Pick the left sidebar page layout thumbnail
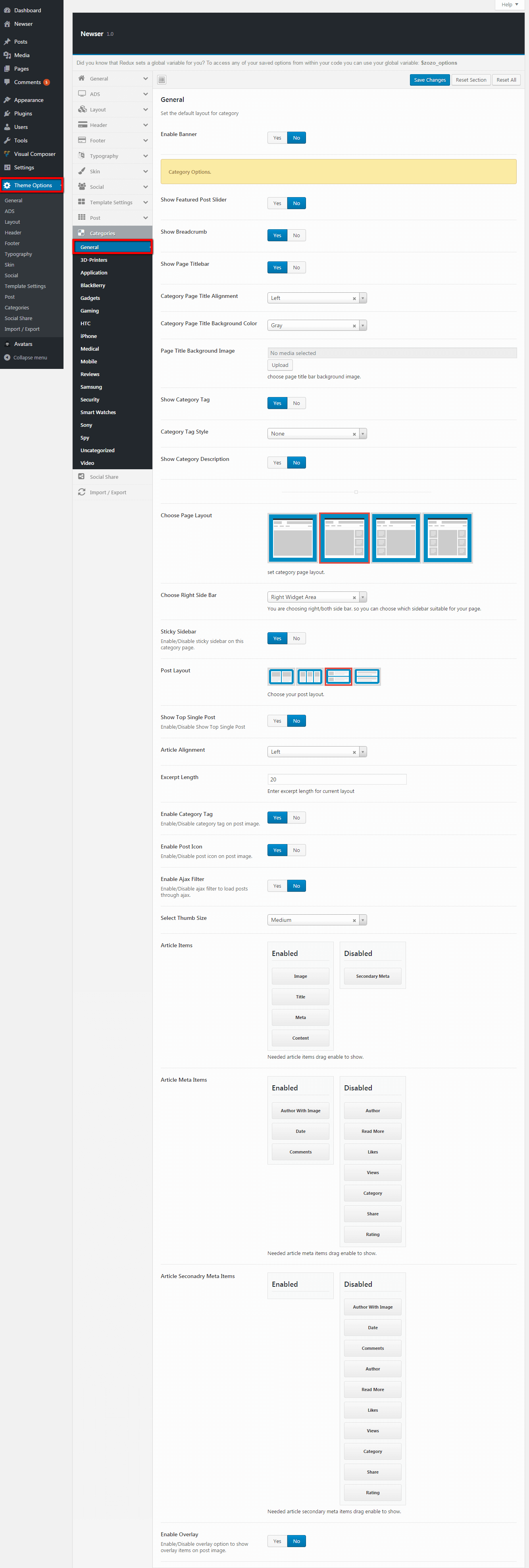This screenshot has width=529, height=1568. pos(396,537)
